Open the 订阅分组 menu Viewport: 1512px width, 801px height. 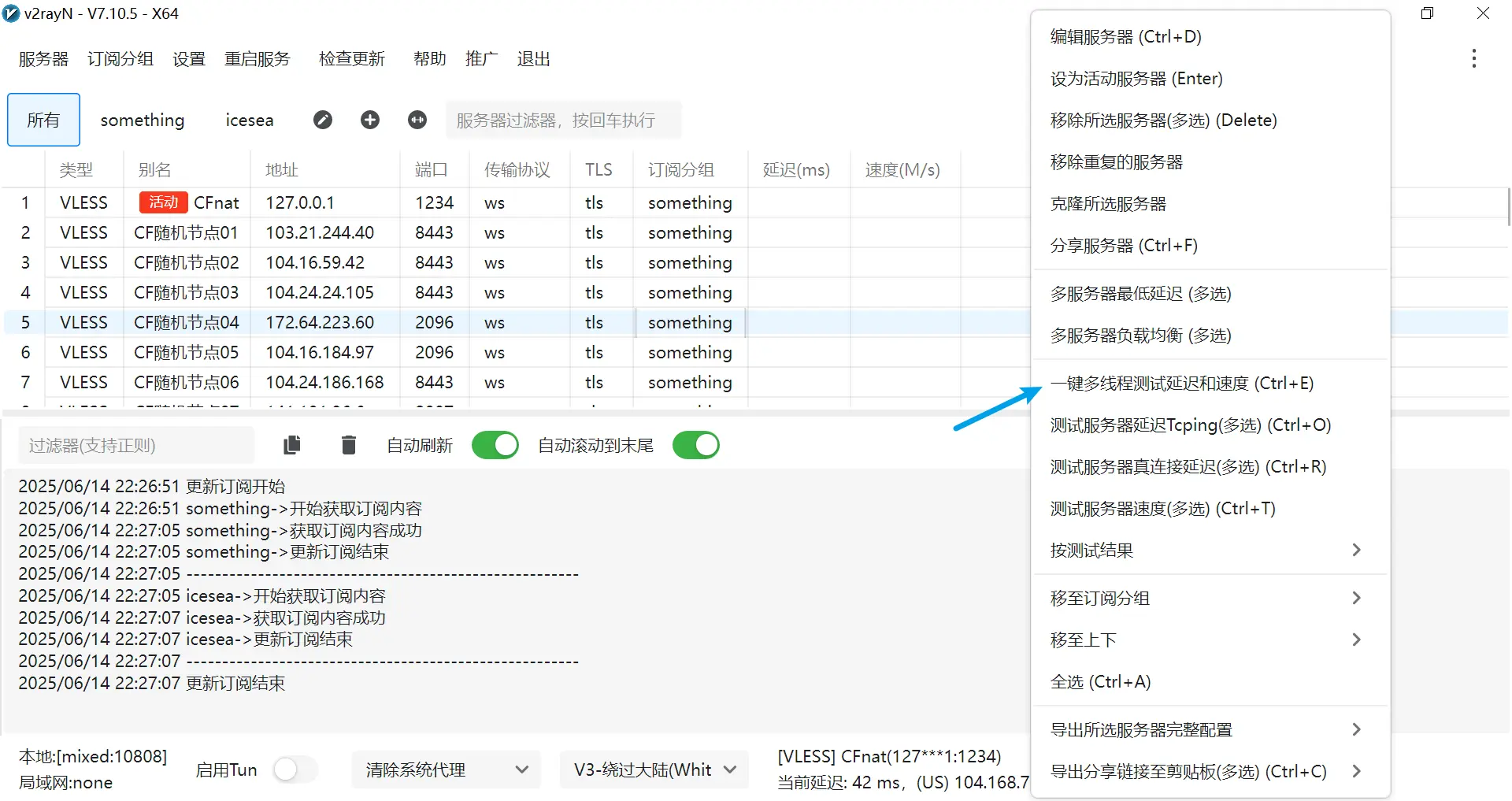coord(120,59)
